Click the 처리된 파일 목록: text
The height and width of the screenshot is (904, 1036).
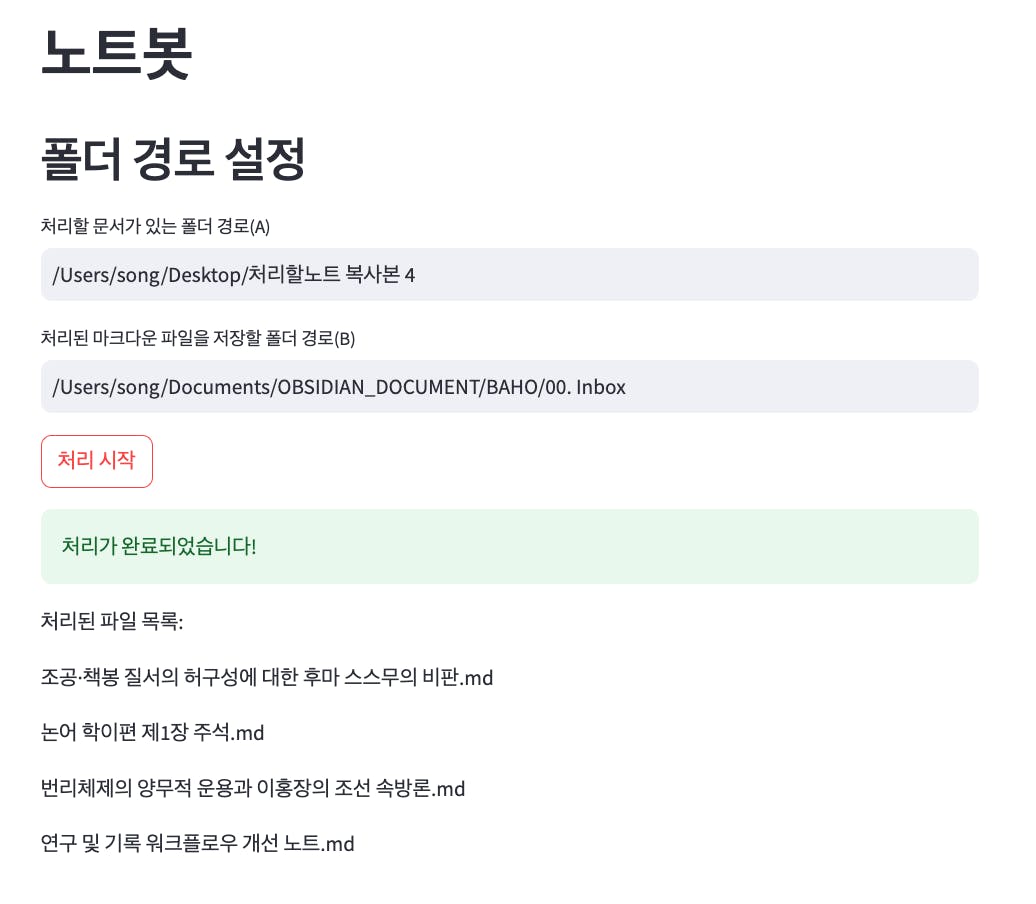112,622
